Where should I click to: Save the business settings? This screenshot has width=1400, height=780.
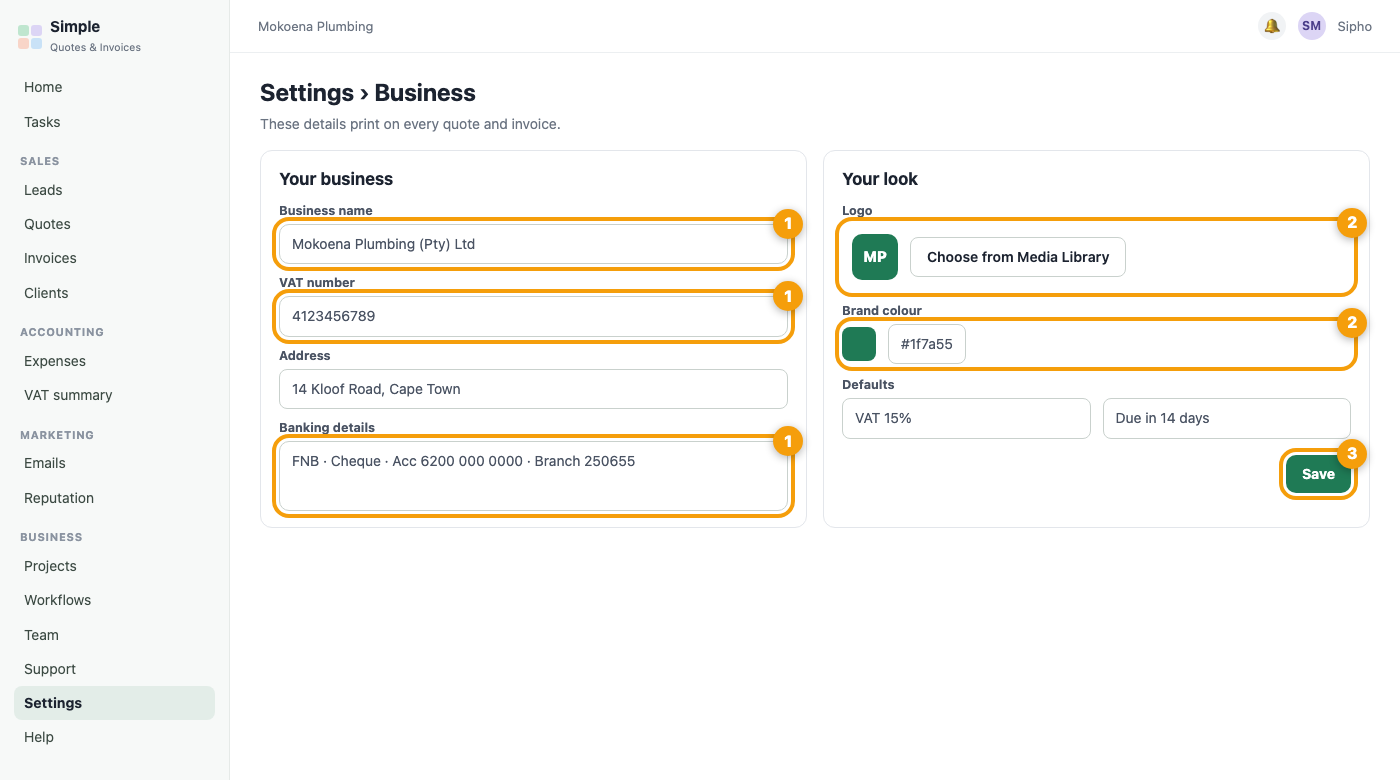1318,474
